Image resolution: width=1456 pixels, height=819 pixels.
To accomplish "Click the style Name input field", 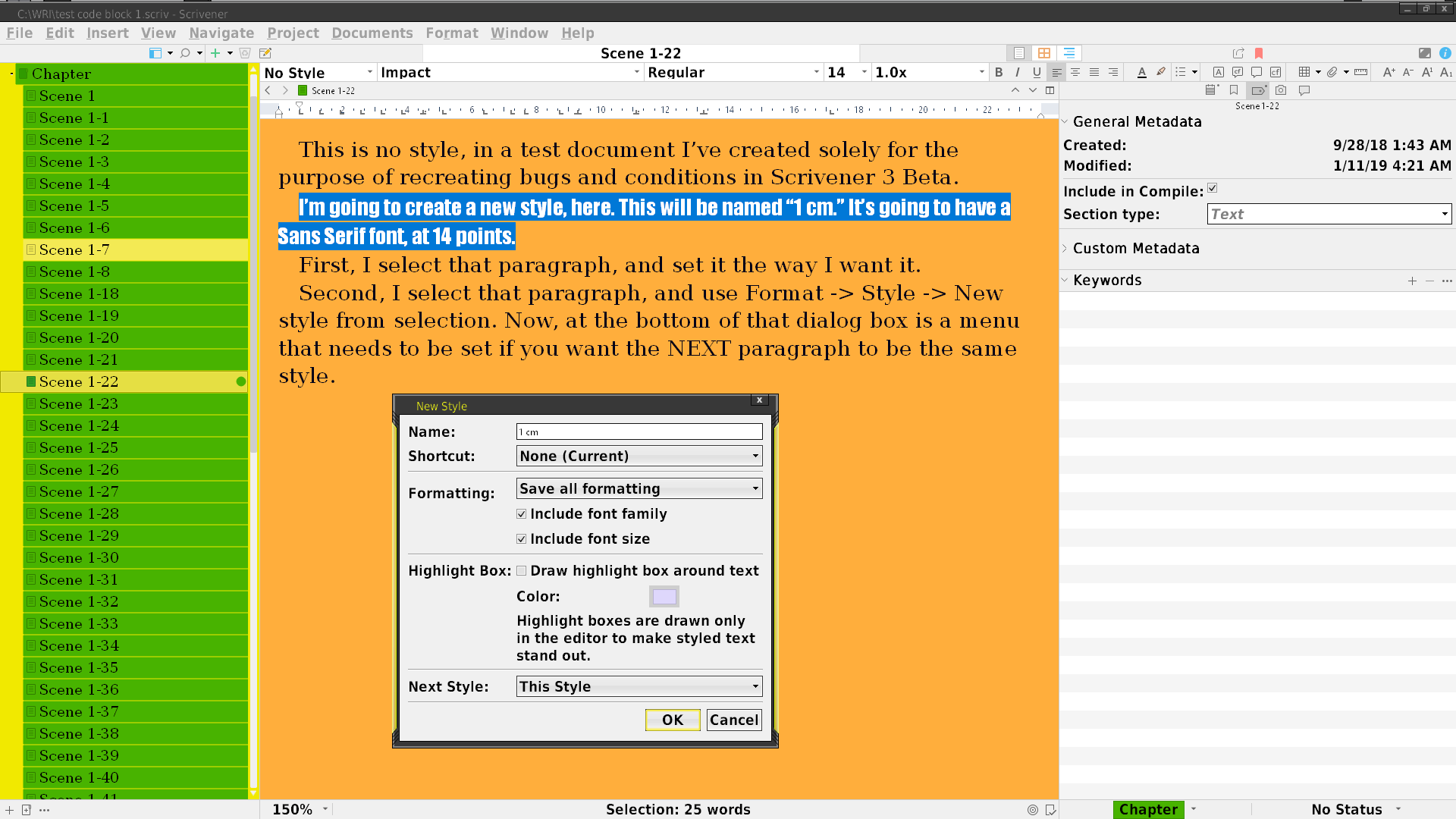I will [639, 431].
